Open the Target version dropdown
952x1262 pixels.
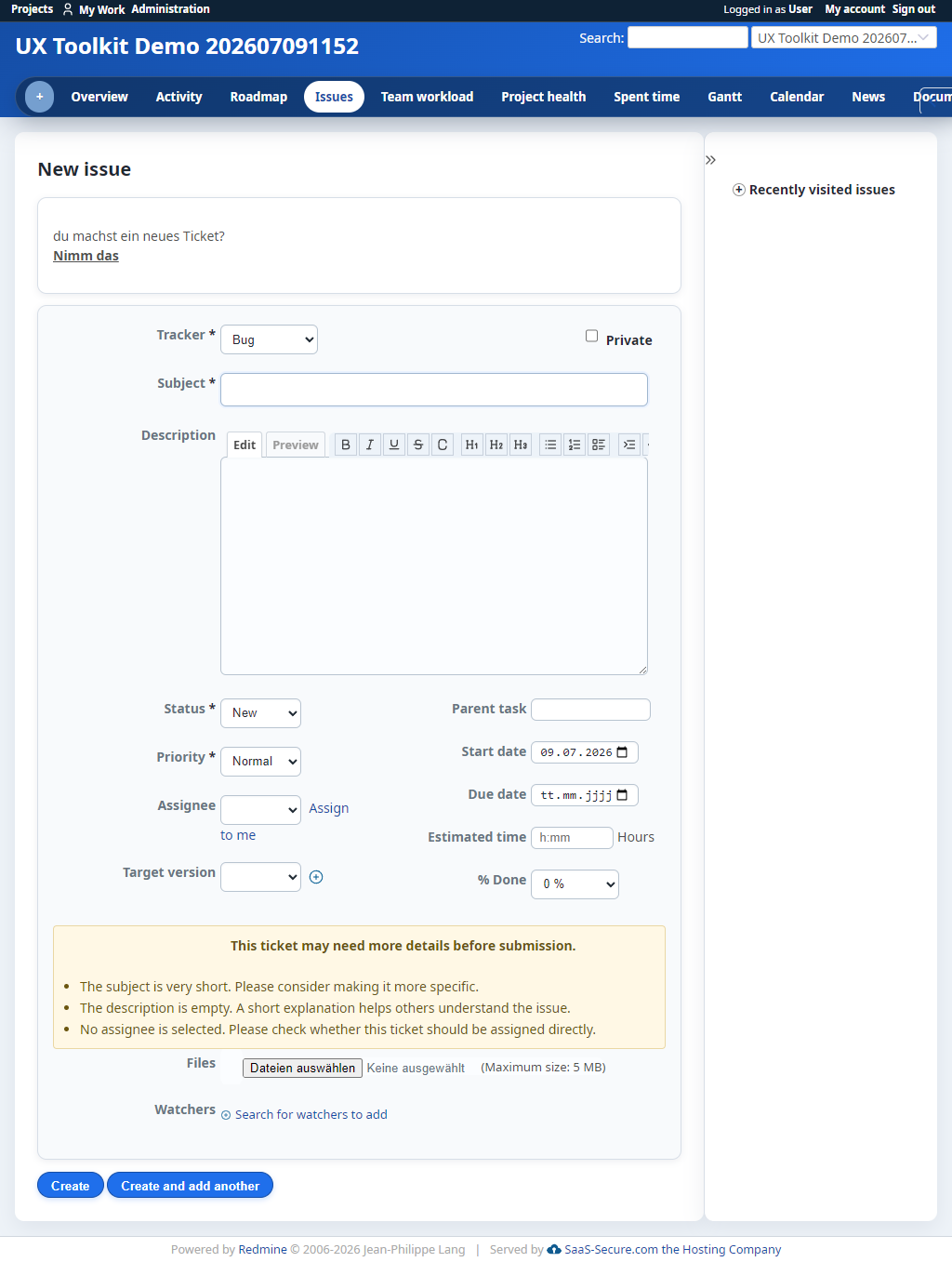coord(260,877)
